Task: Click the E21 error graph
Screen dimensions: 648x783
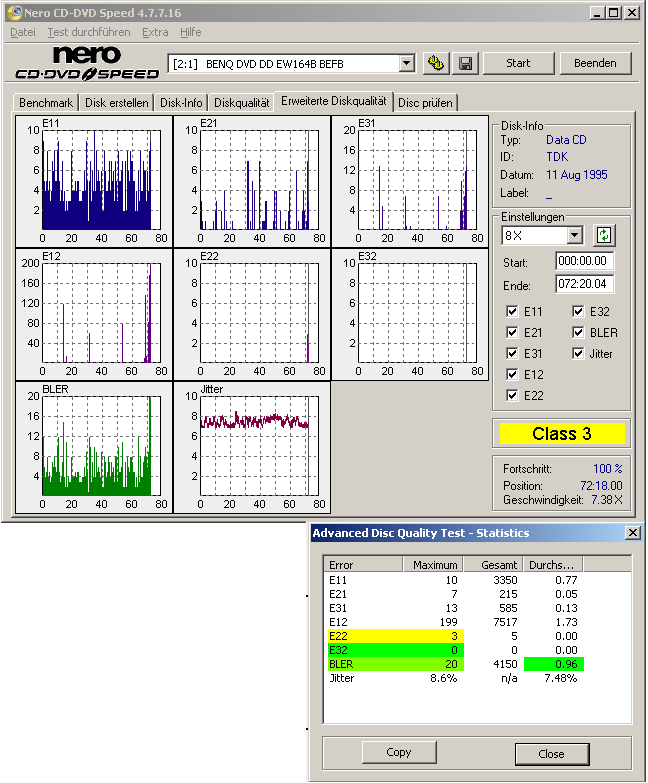Action: coord(252,182)
